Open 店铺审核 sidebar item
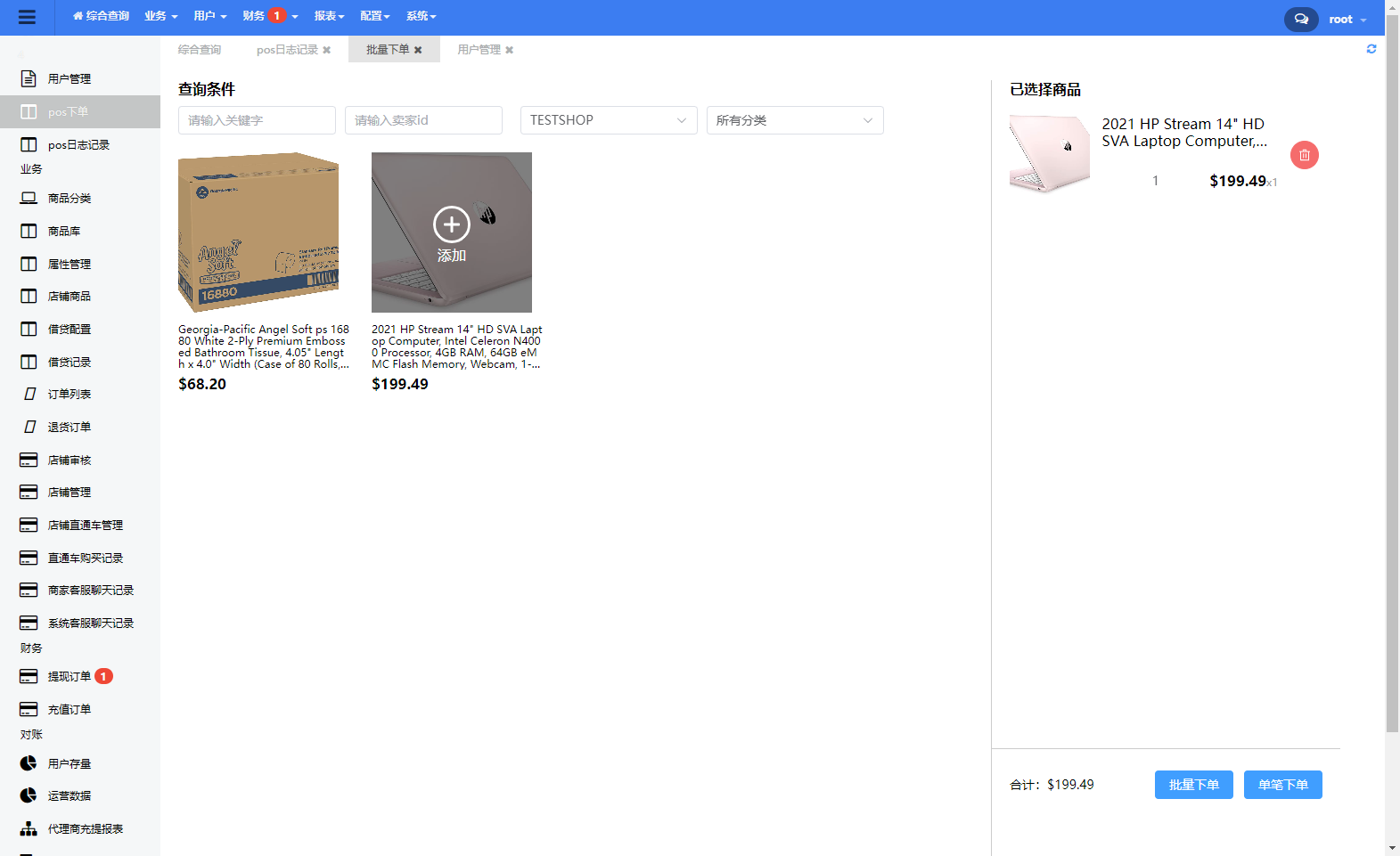The image size is (1400, 856). 80,460
